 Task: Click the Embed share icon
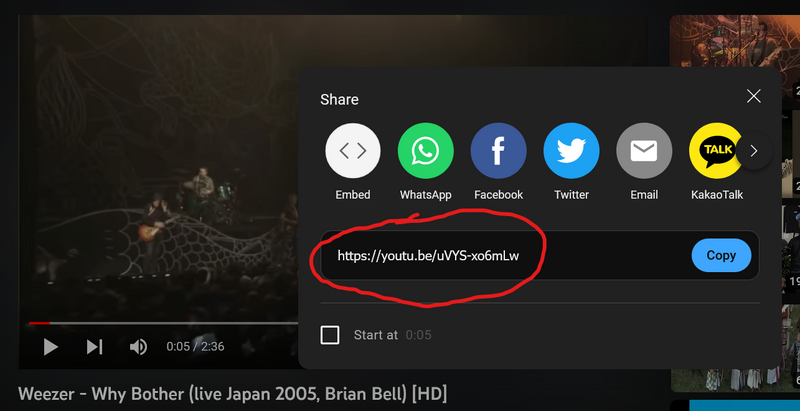[x=353, y=151]
